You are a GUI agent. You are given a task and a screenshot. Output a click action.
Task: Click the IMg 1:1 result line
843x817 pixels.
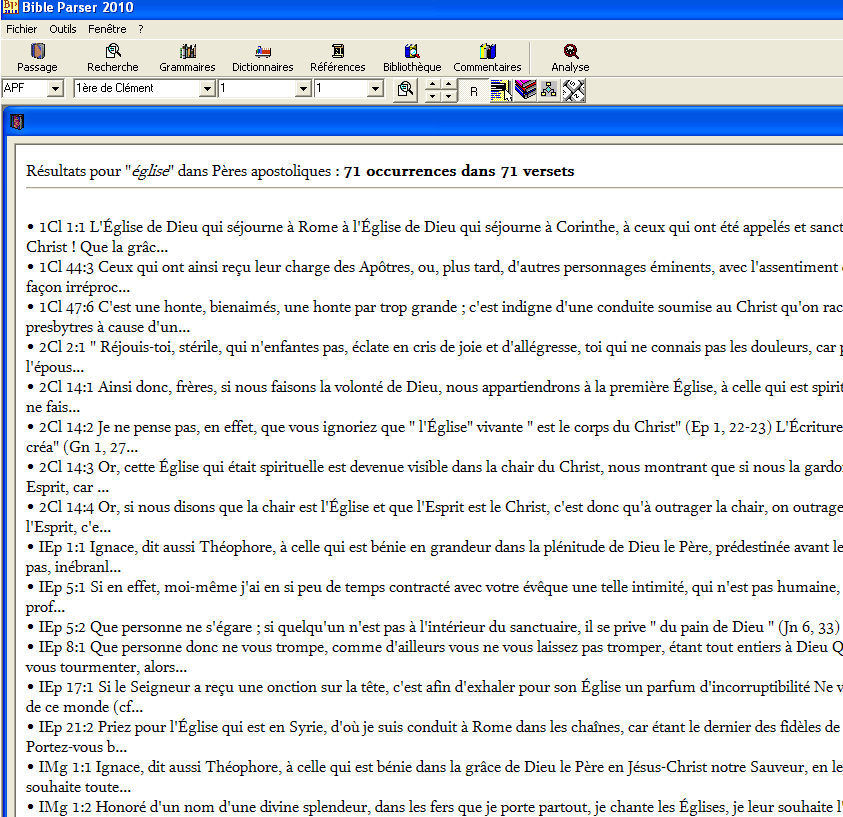[x=434, y=777]
